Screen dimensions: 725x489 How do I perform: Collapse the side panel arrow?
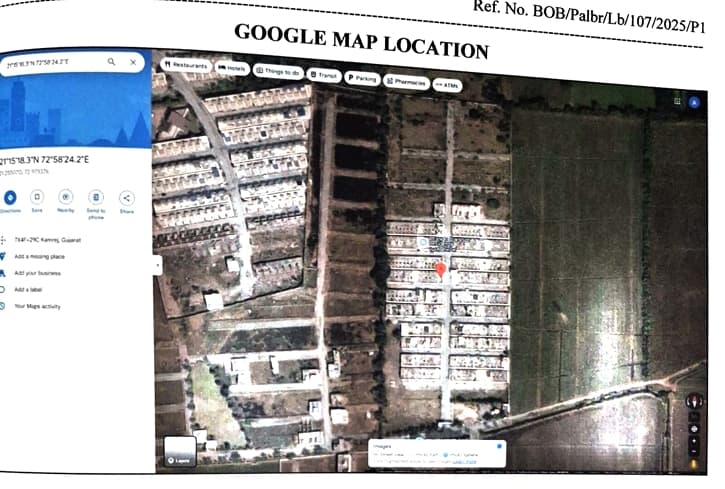pos(158,265)
